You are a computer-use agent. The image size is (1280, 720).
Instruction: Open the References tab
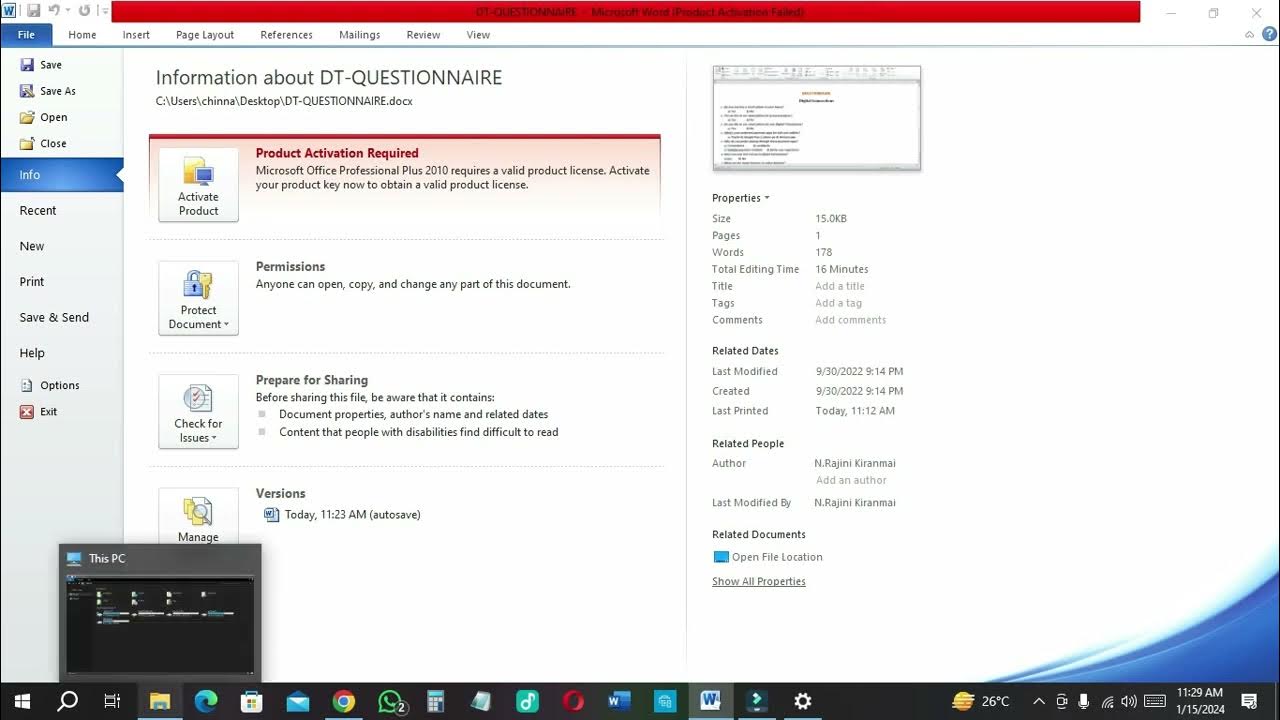pyautogui.click(x=286, y=34)
